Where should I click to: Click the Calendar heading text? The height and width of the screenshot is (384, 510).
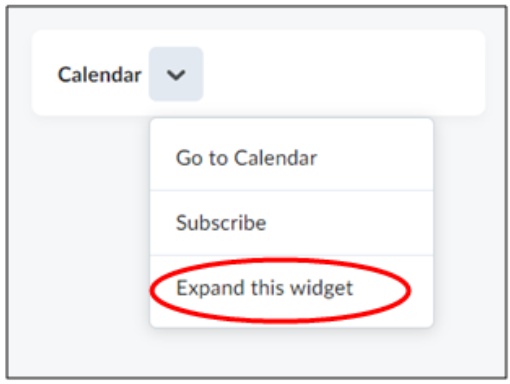click(100, 74)
